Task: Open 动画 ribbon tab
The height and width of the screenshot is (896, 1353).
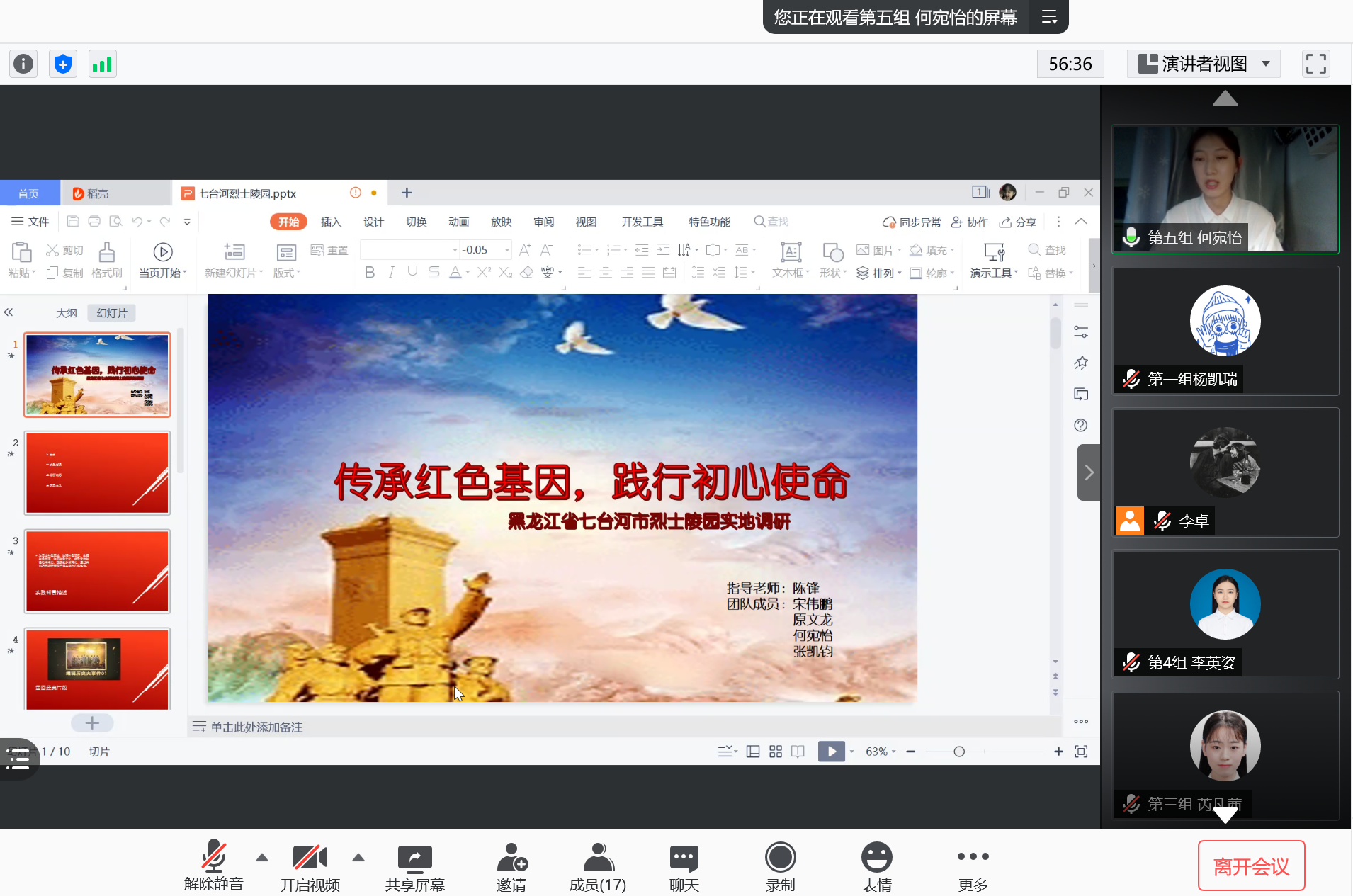Action: coord(458,222)
